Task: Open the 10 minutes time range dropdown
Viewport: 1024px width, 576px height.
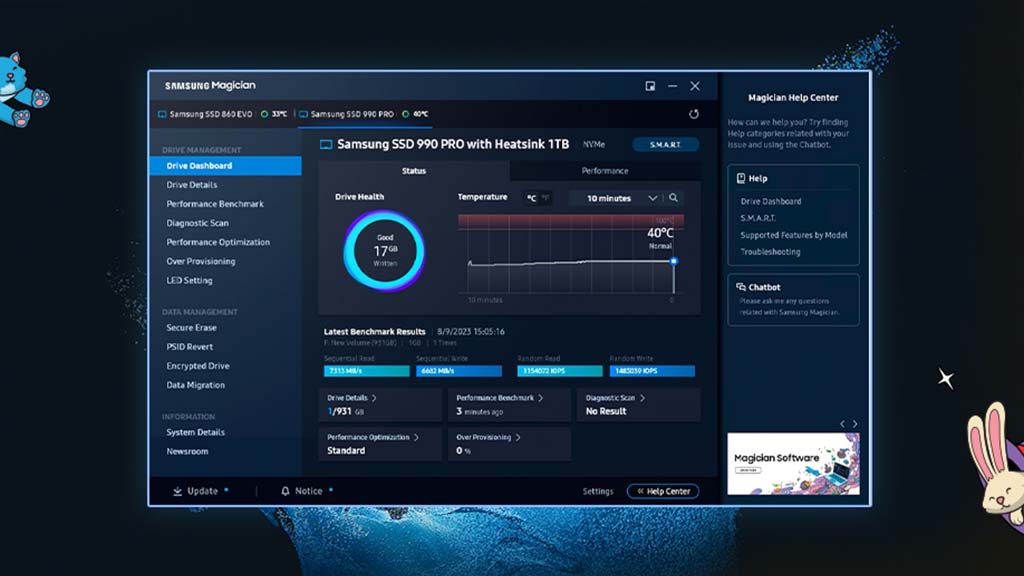Action: (622, 198)
